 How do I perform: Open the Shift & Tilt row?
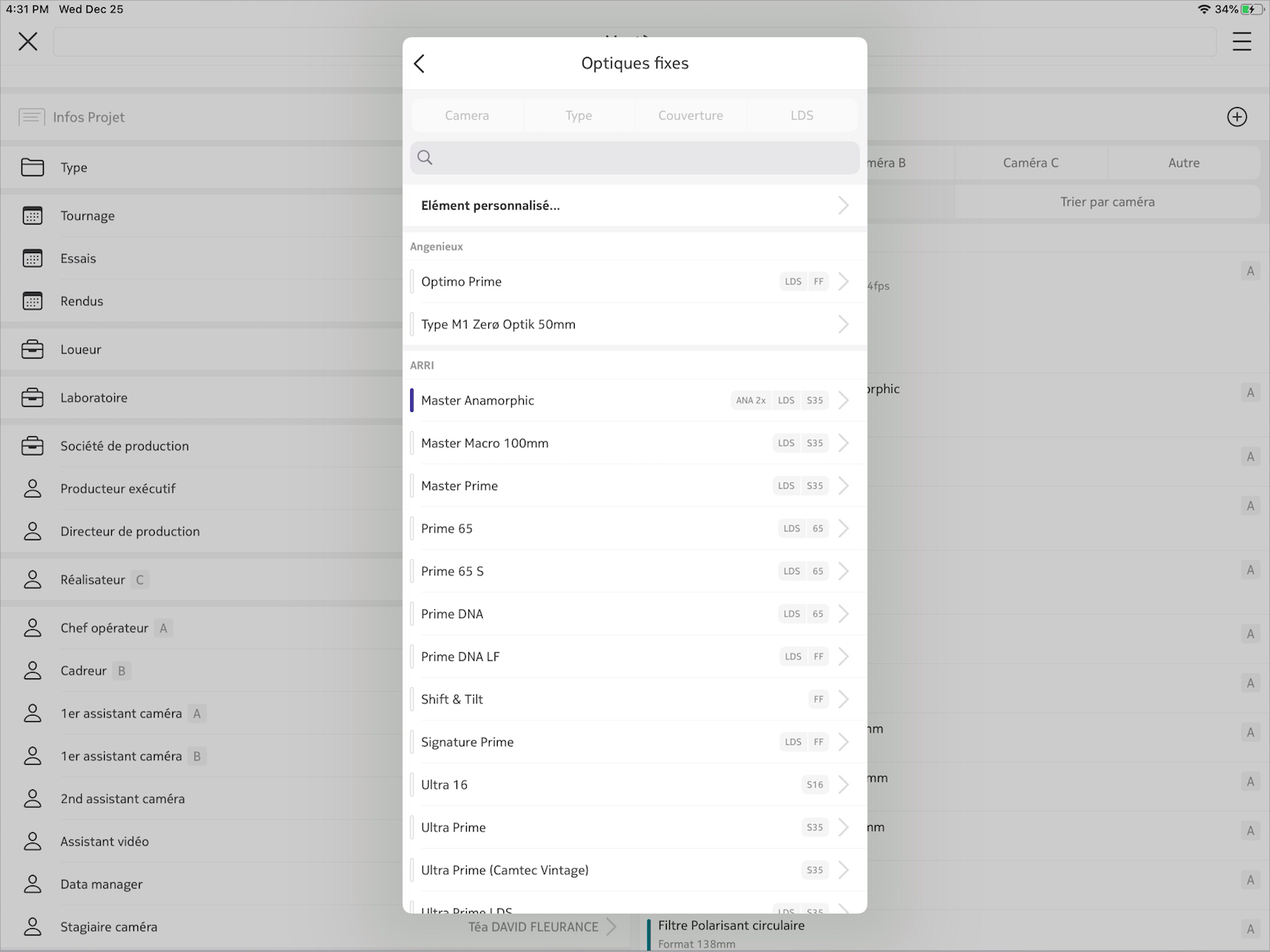point(635,700)
